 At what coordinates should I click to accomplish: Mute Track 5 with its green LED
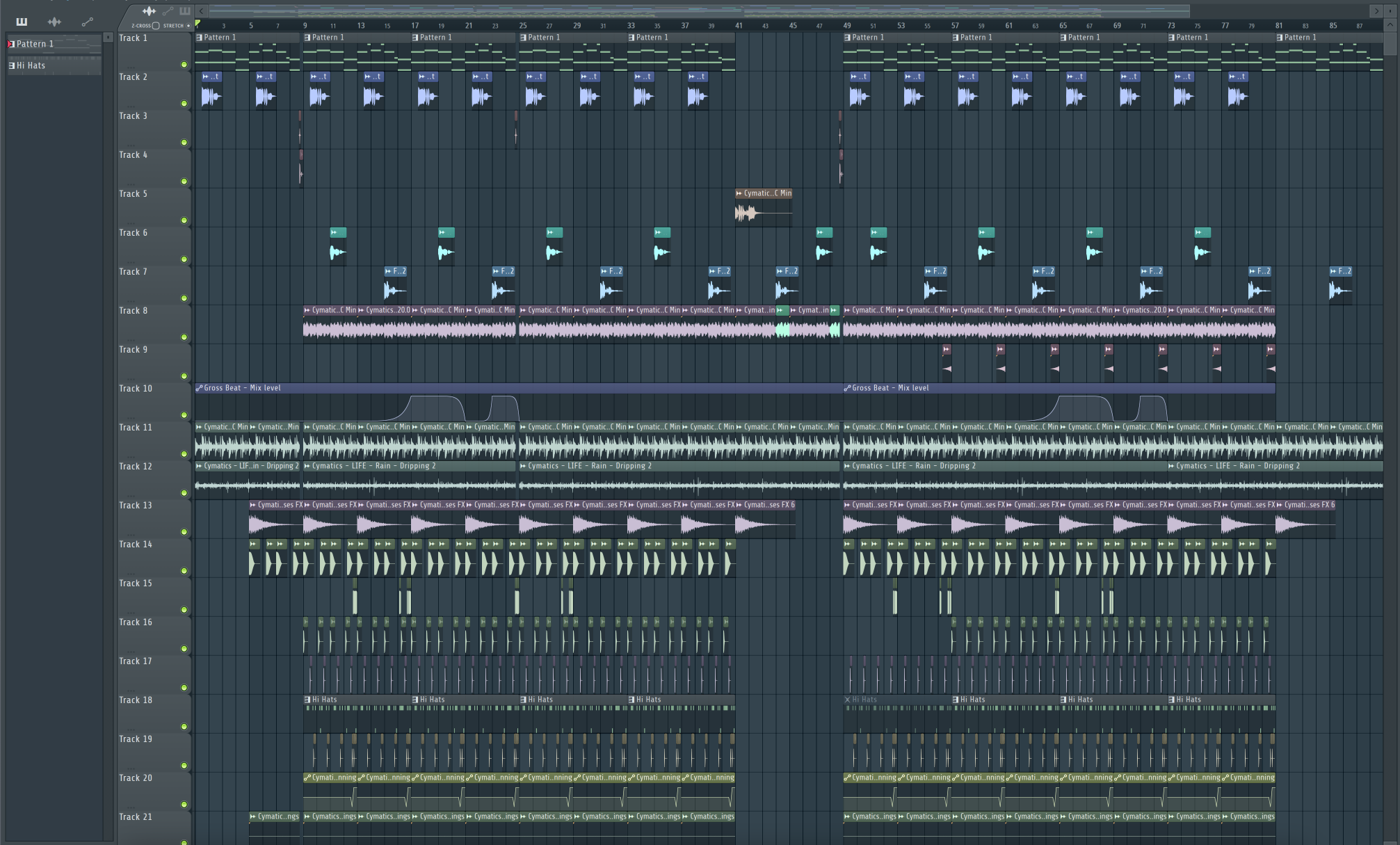184,220
